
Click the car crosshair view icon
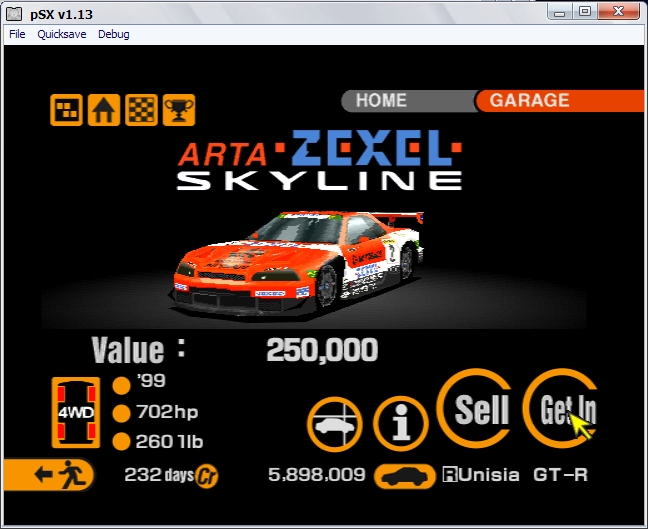(334, 424)
